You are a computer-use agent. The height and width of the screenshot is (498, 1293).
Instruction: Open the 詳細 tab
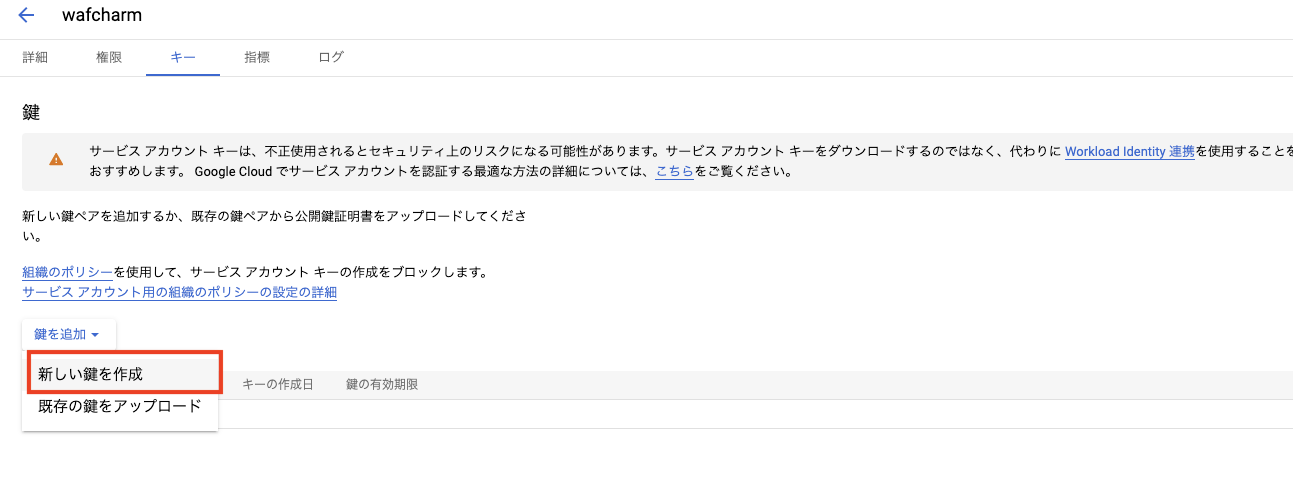pos(35,58)
